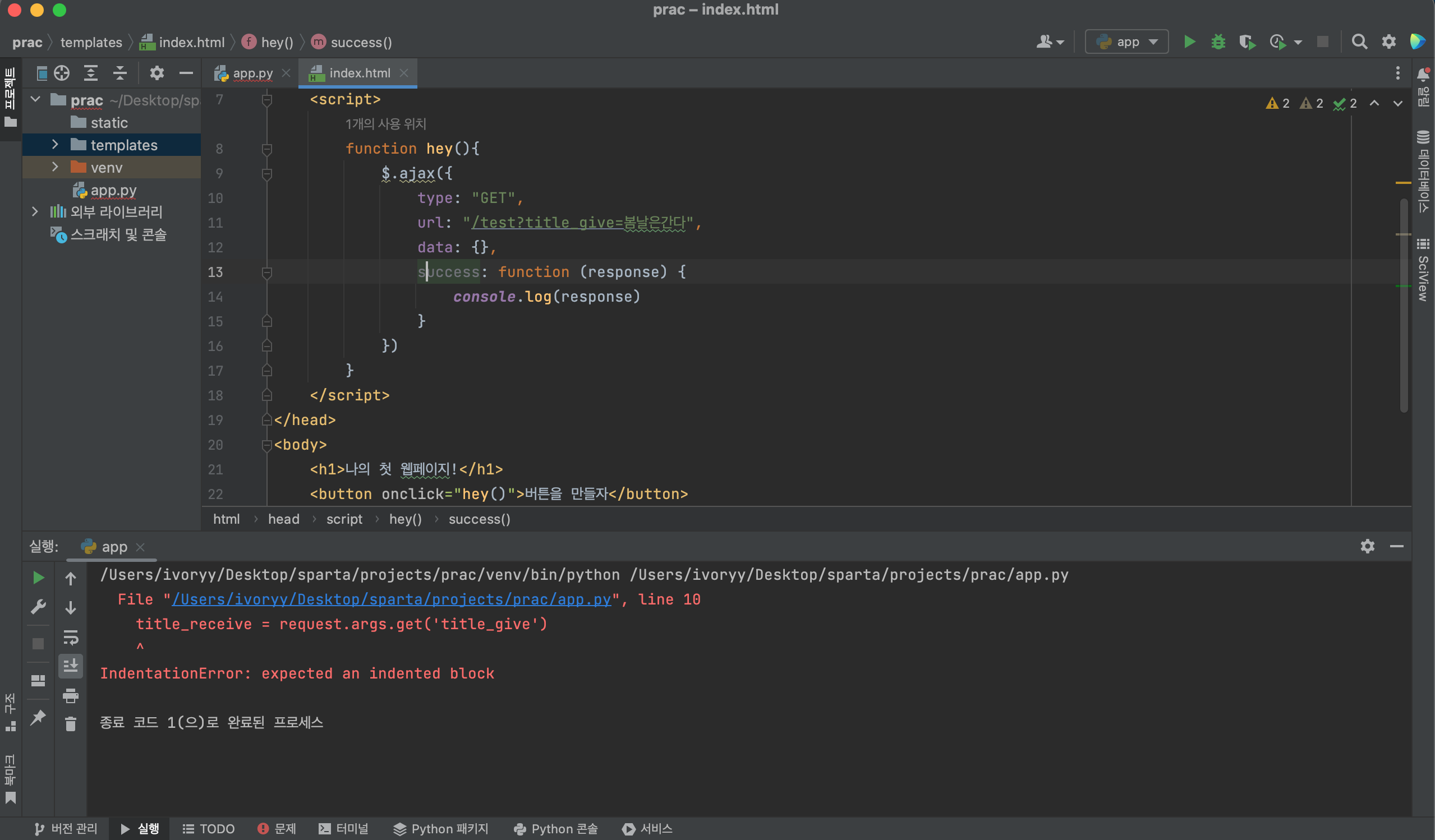
Task: Collapse the prac project root
Action: click(x=35, y=100)
